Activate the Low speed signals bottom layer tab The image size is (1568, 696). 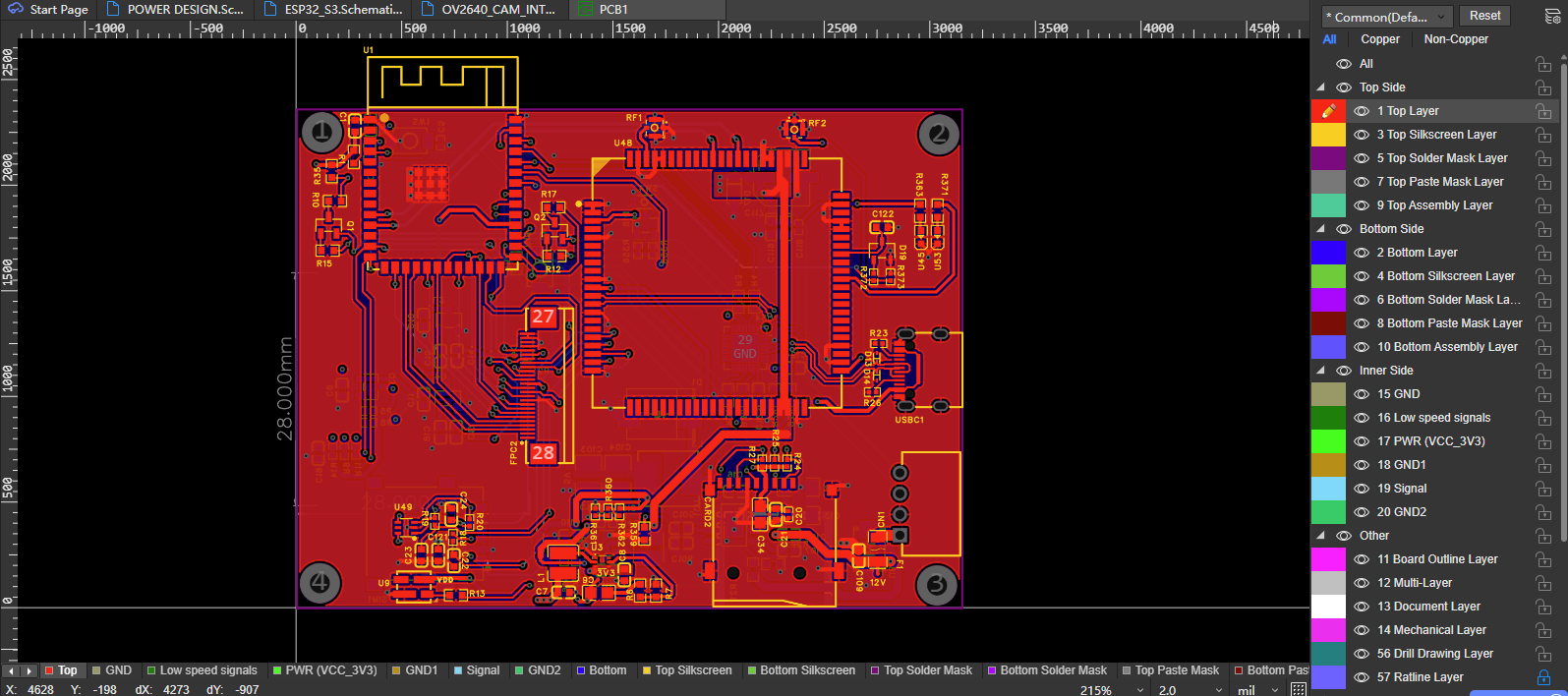[x=202, y=671]
